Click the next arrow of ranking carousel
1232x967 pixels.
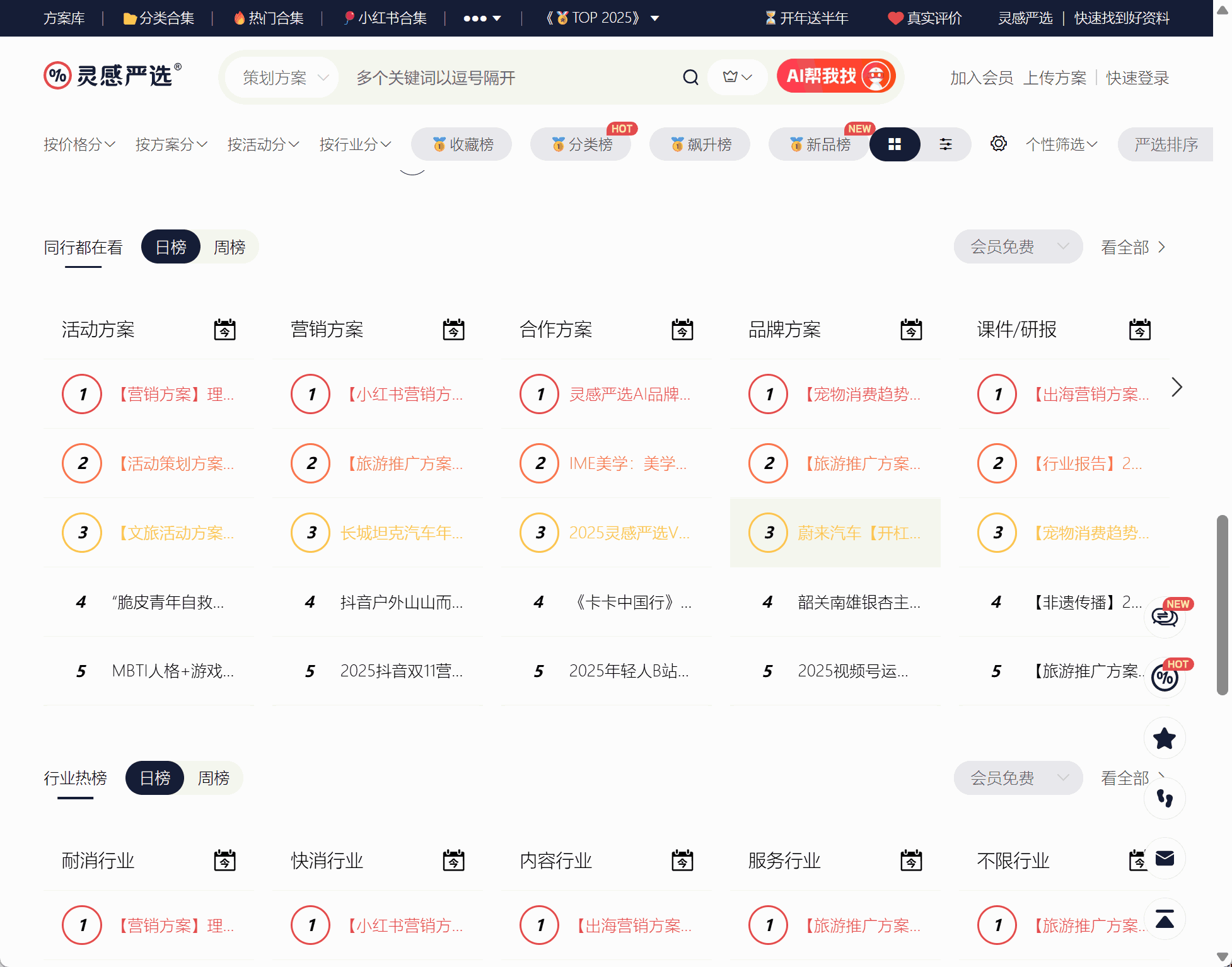click(x=1176, y=387)
